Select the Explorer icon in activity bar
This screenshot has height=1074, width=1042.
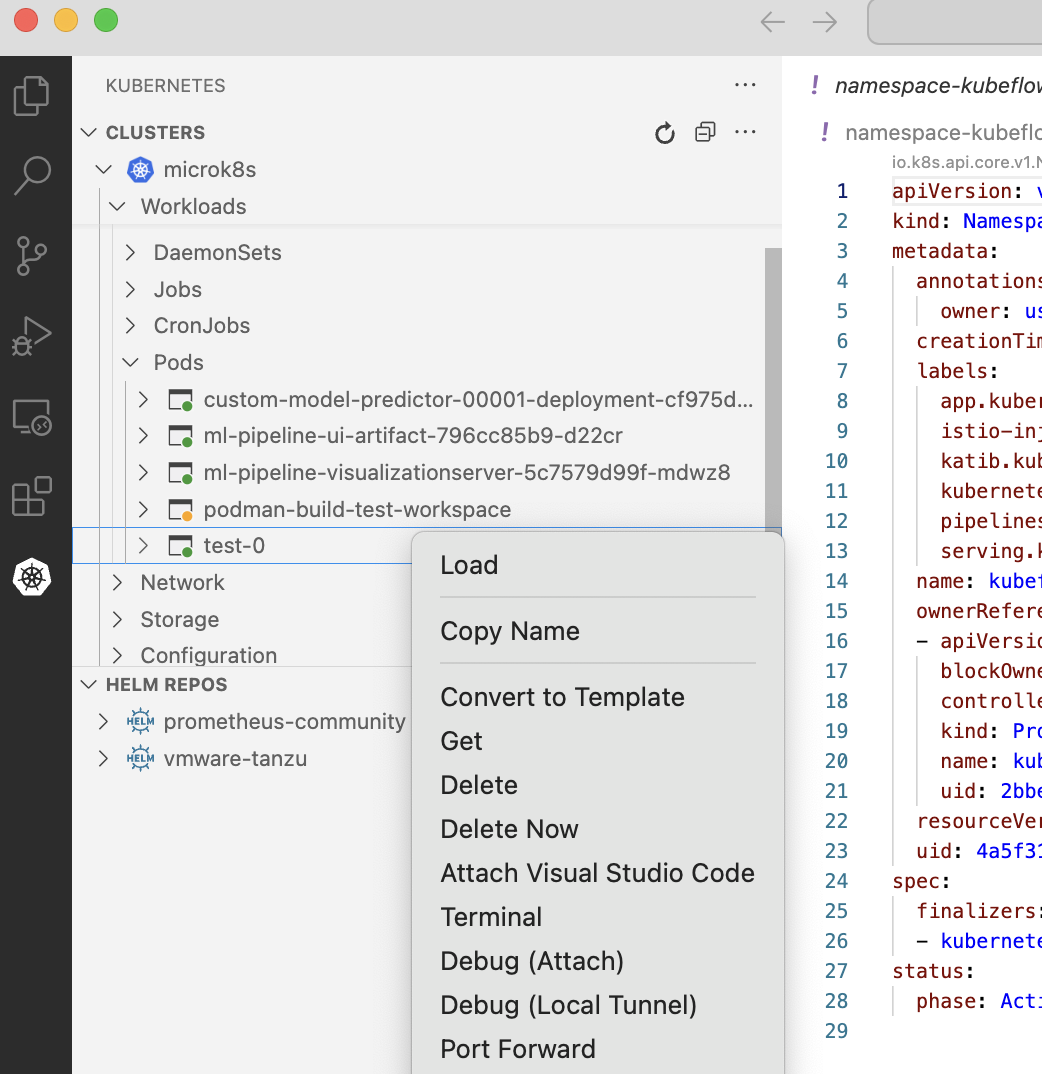click(33, 95)
